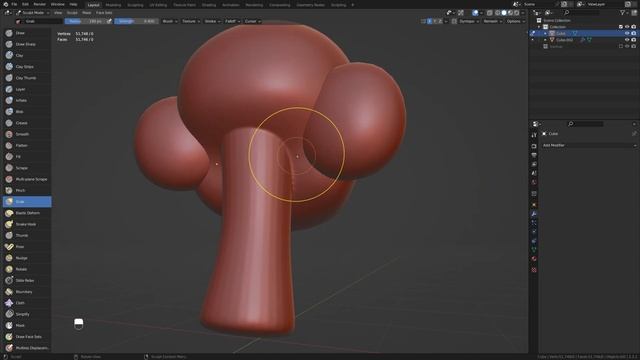640x360 pixels.
Task: Toggle viewport visibility eye for Cube
Action: click(x=627, y=33)
